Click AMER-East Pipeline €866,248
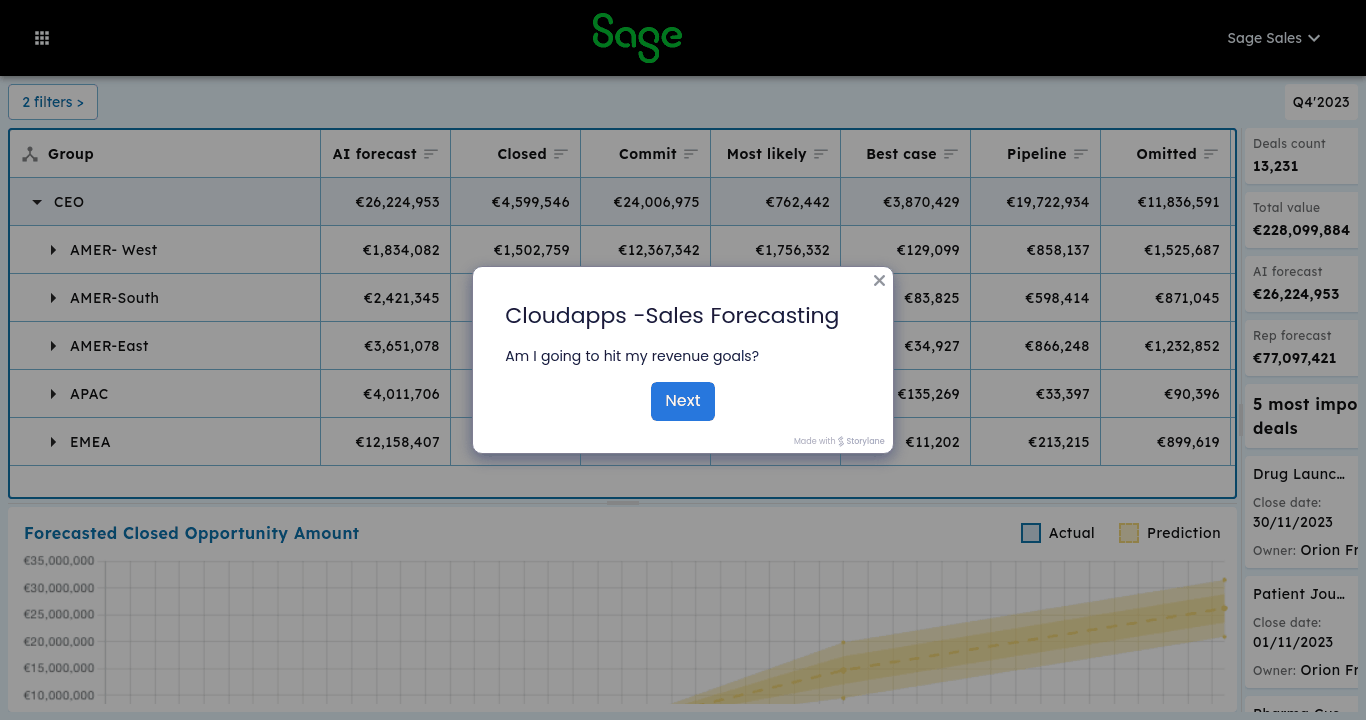Viewport: 1366px width, 720px height. 1036,346
